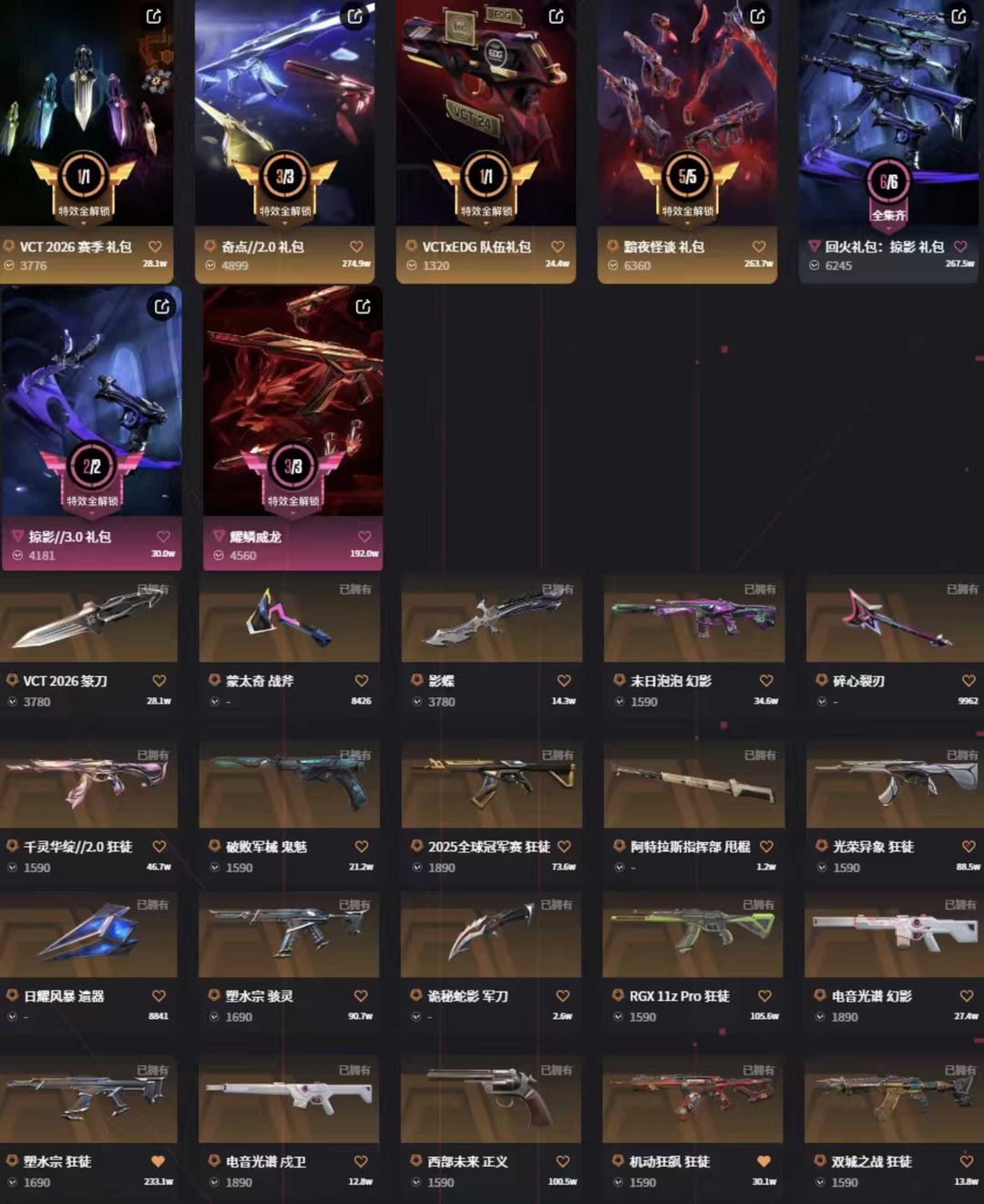Open the 2025全球冠军赛 狂徒 title

pos(489,847)
